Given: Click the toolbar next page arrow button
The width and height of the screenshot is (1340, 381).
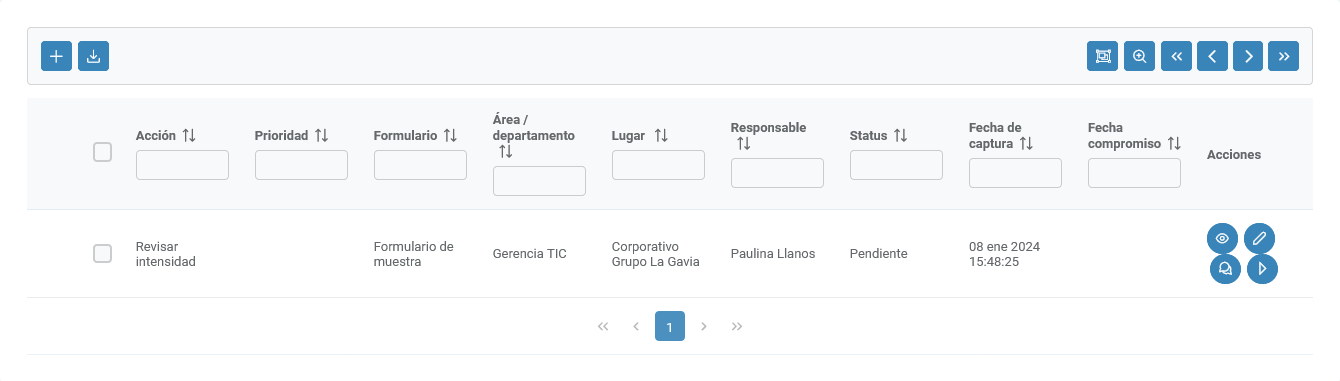Looking at the screenshot, I should pyautogui.click(x=1248, y=56).
